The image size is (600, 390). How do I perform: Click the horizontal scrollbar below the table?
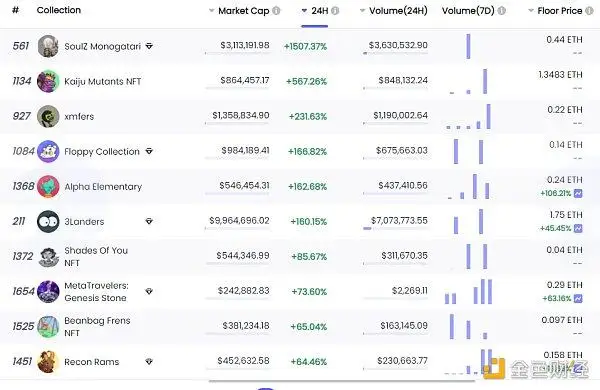pos(342,381)
